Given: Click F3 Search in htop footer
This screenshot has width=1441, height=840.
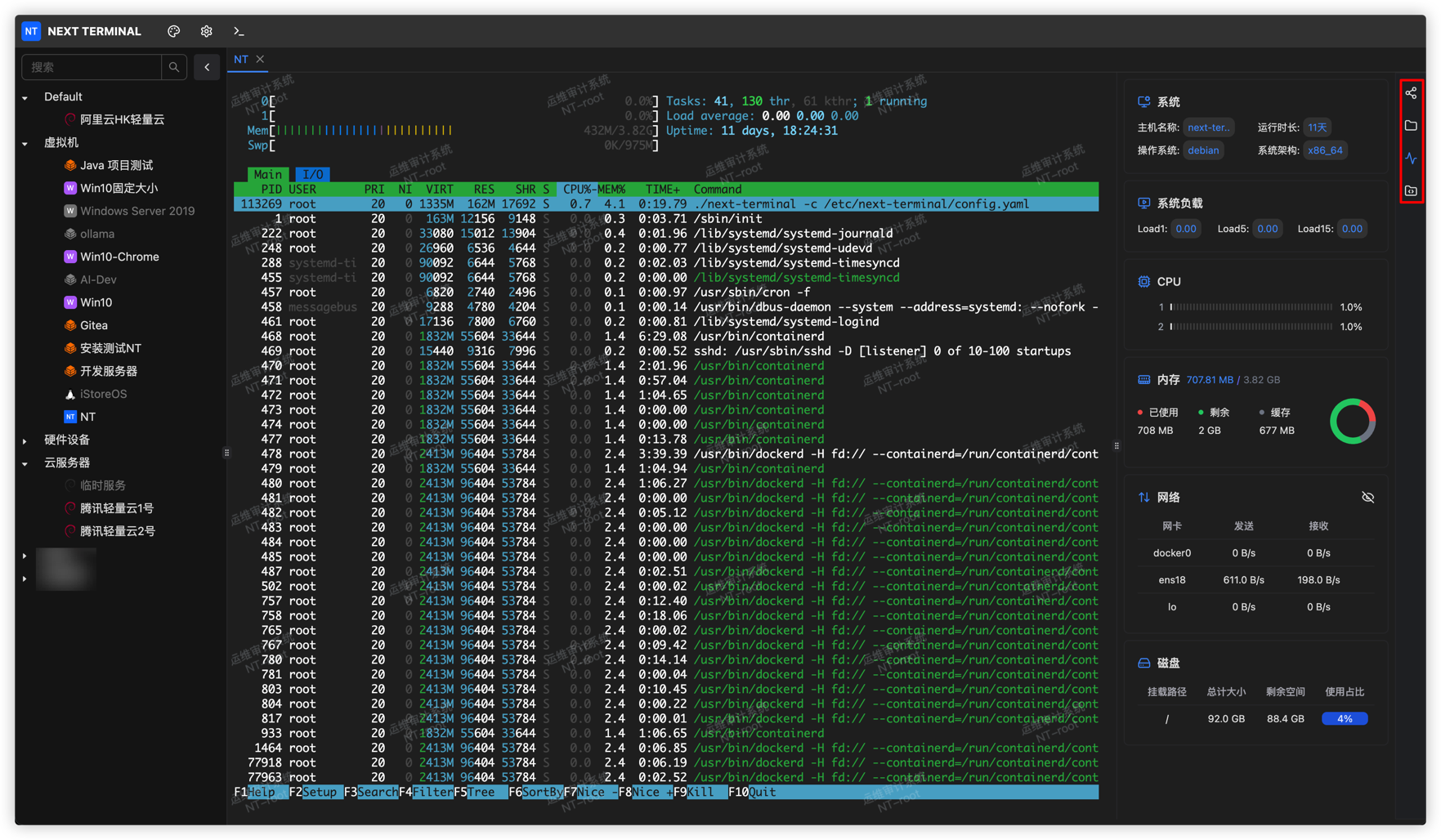Looking at the screenshot, I should point(371,792).
